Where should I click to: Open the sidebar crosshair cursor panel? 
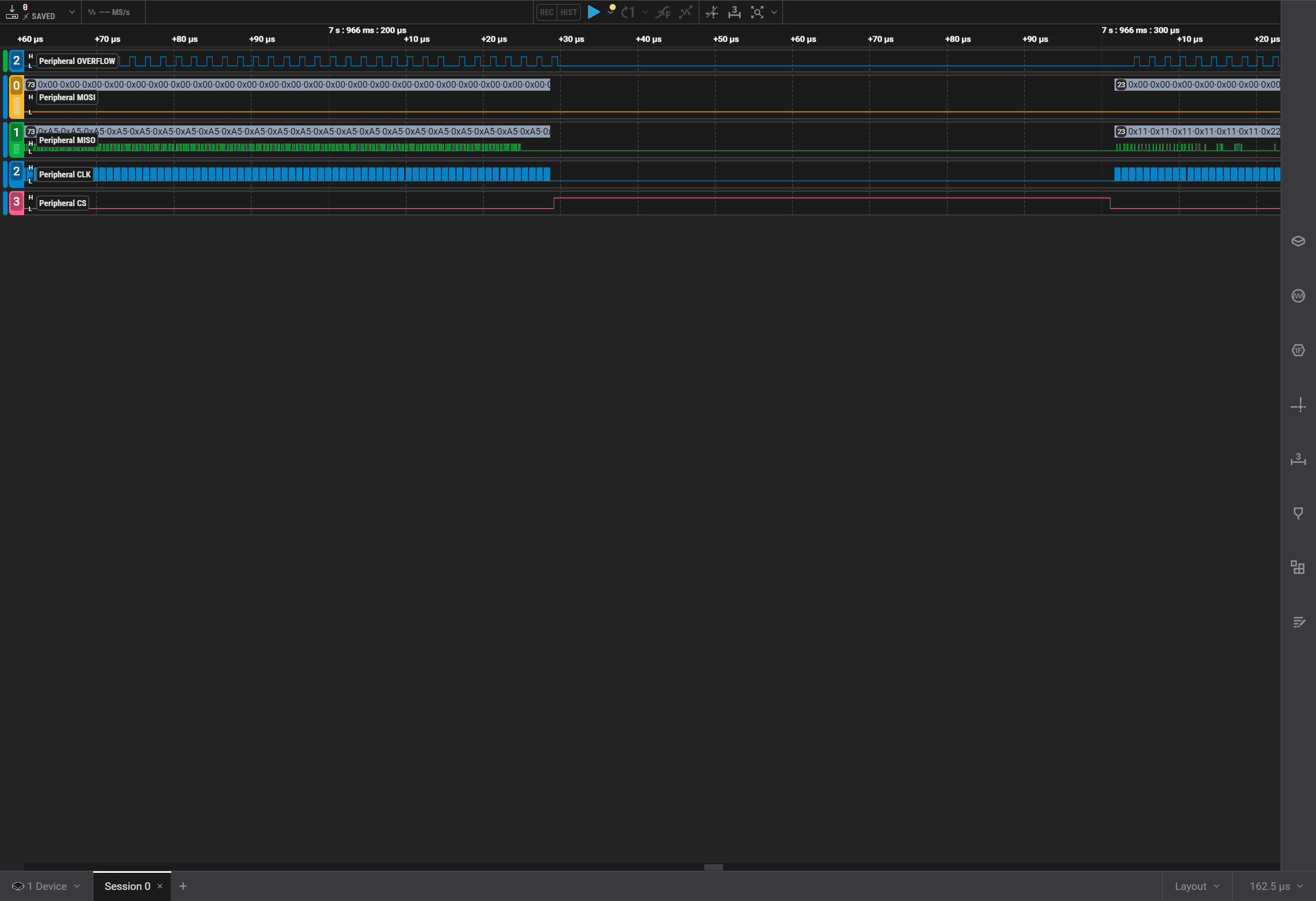1298,405
